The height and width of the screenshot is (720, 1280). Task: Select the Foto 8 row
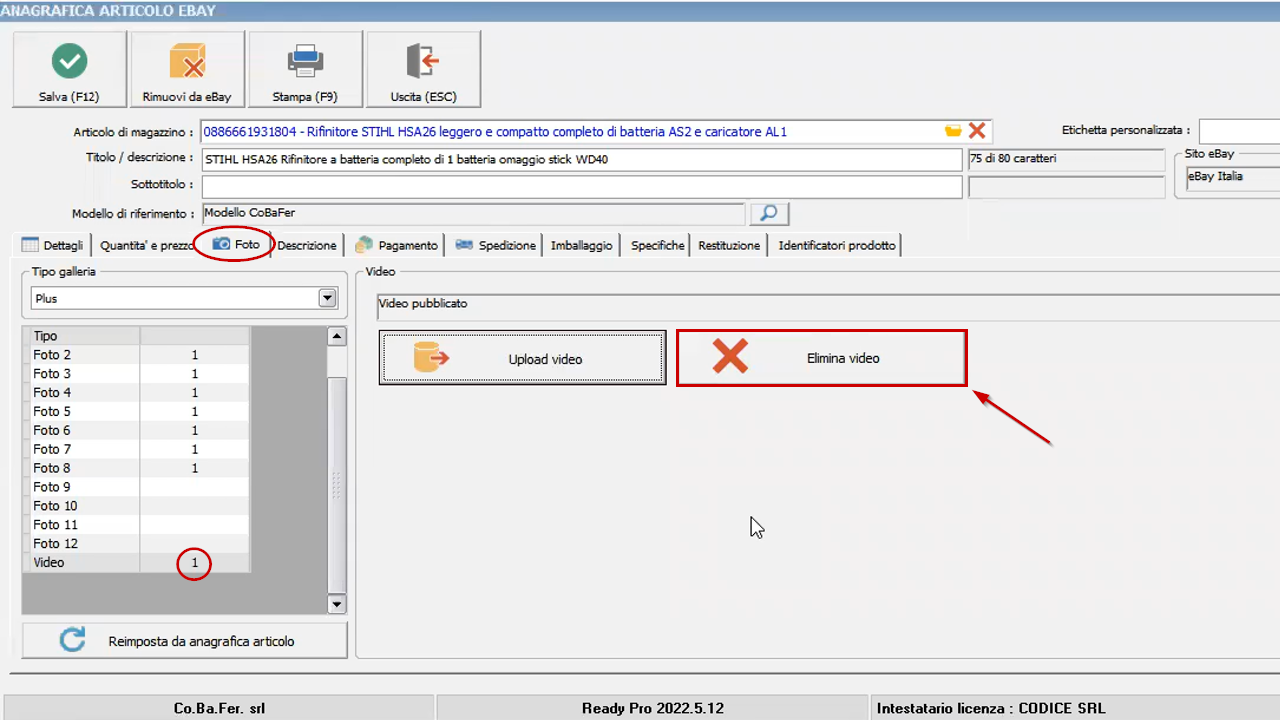coord(136,468)
